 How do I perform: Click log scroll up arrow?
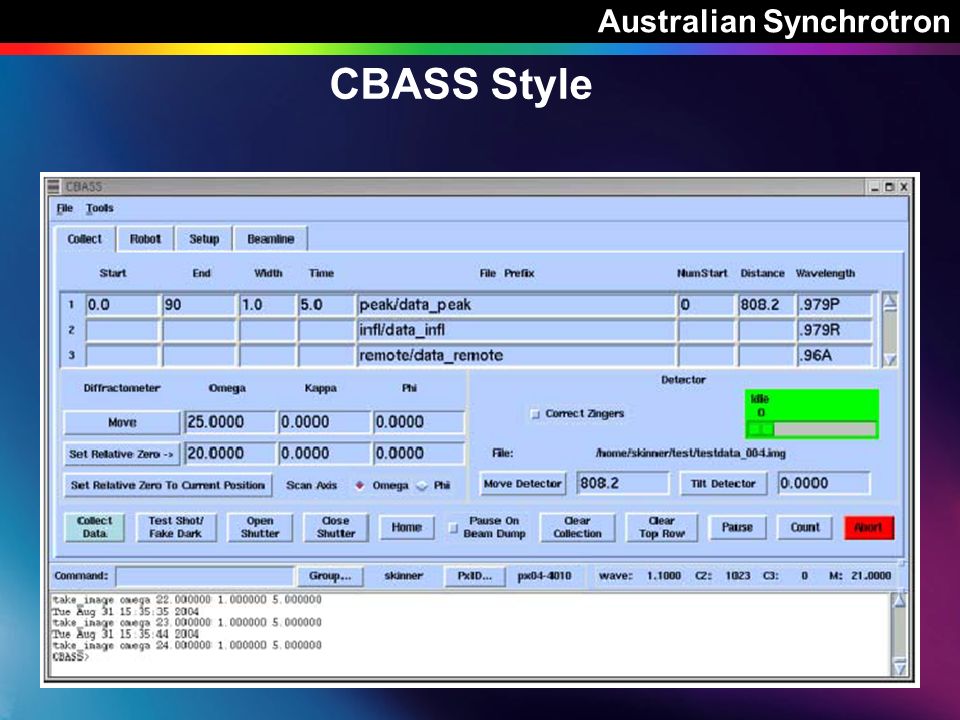(899, 600)
